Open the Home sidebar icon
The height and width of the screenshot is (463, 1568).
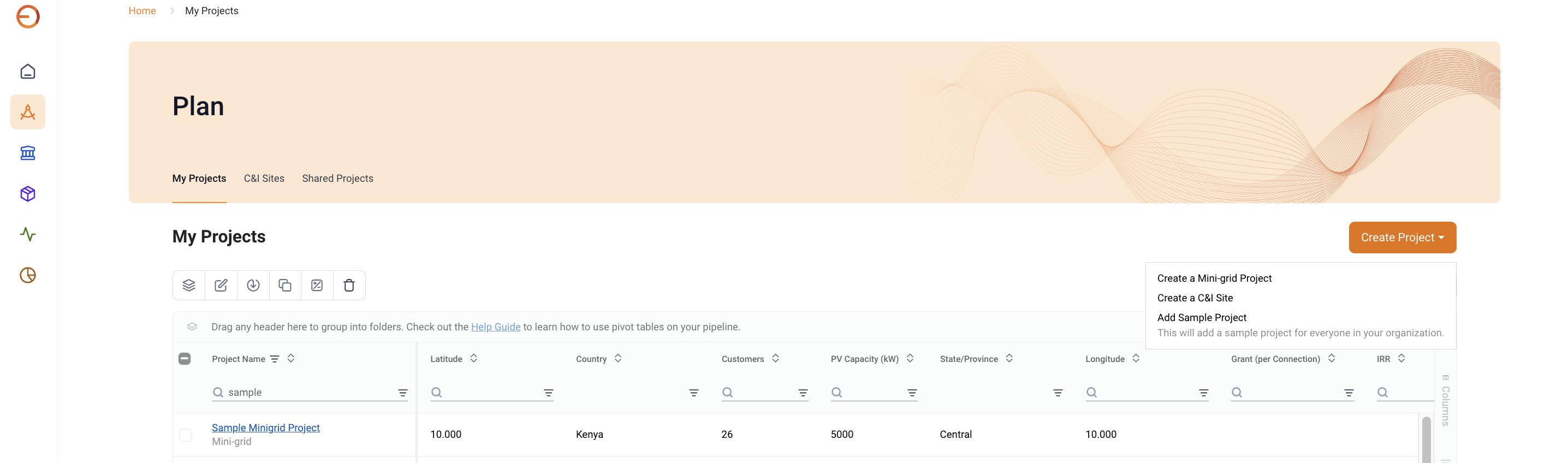coord(28,72)
